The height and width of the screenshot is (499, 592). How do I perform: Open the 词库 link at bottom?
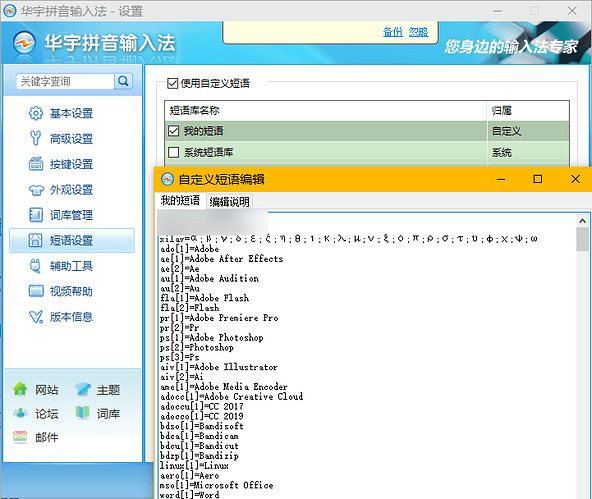(108, 414)
